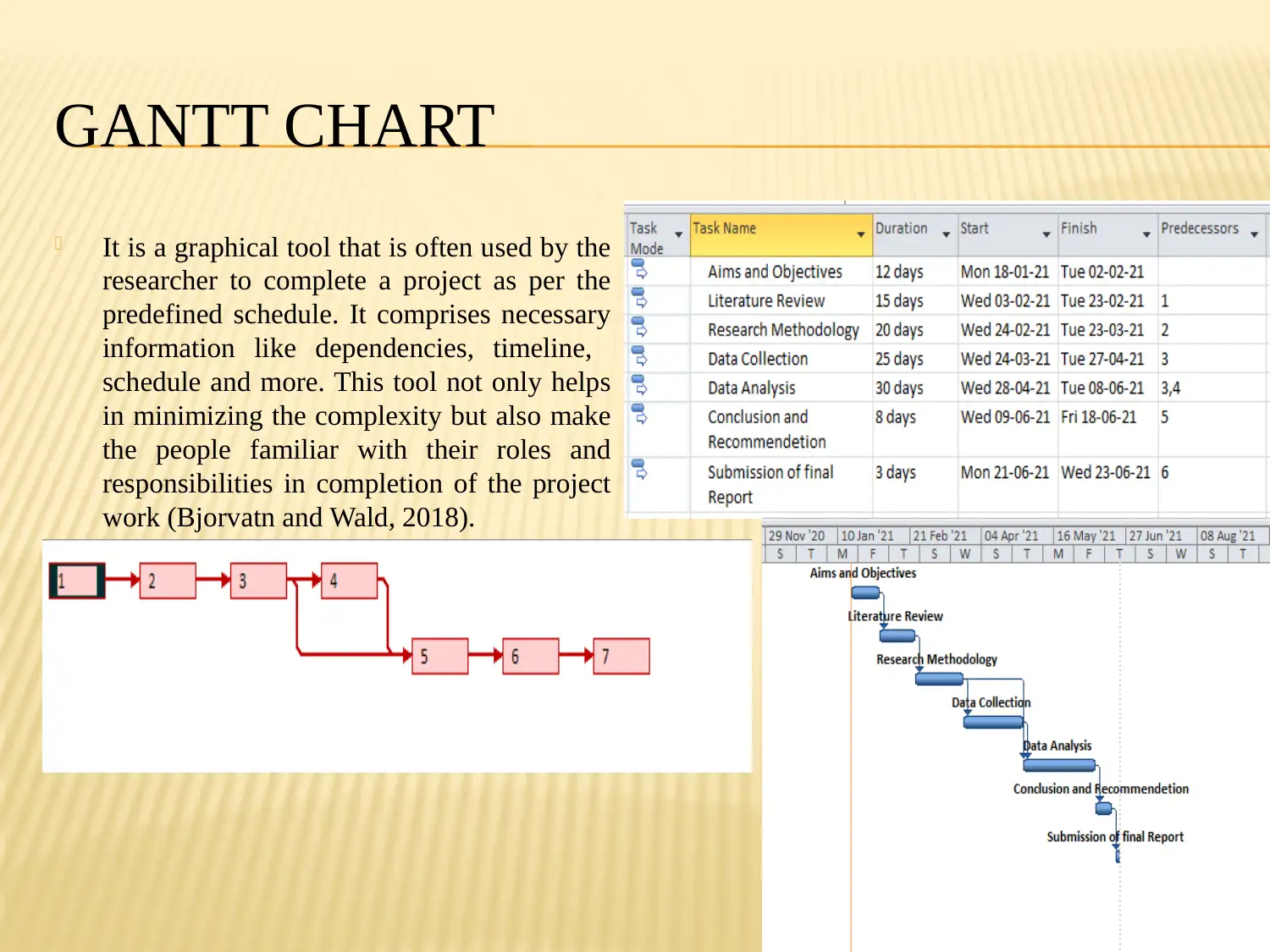Screen dimensions: 1270x952
Task: Click the predecessors cell showing '3,4'
Action: [1212, 388]
